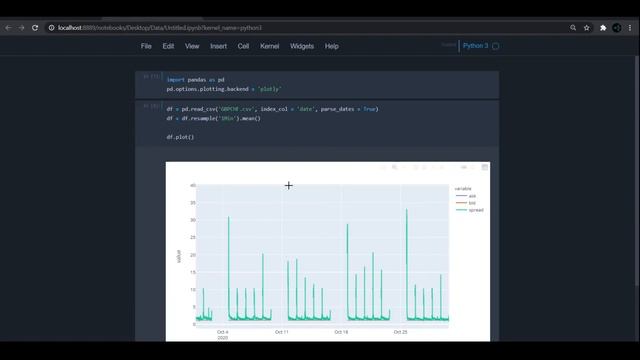
Task: Click the 30 y-axis tick label
Action: tap(193, 220)
